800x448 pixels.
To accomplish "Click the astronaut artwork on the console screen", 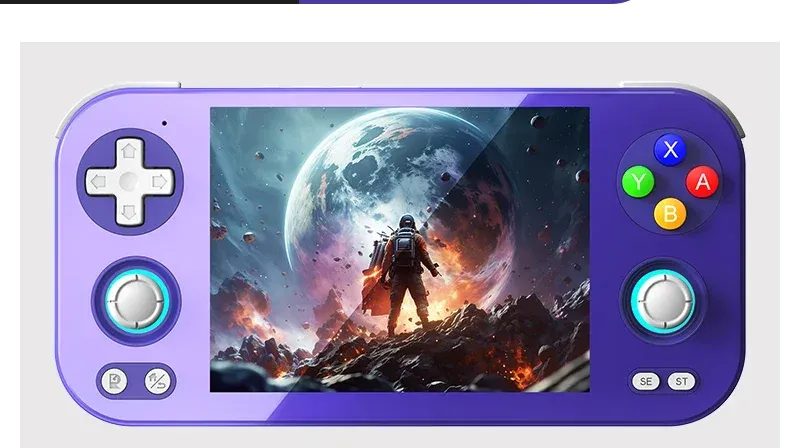I will (400, 250).
